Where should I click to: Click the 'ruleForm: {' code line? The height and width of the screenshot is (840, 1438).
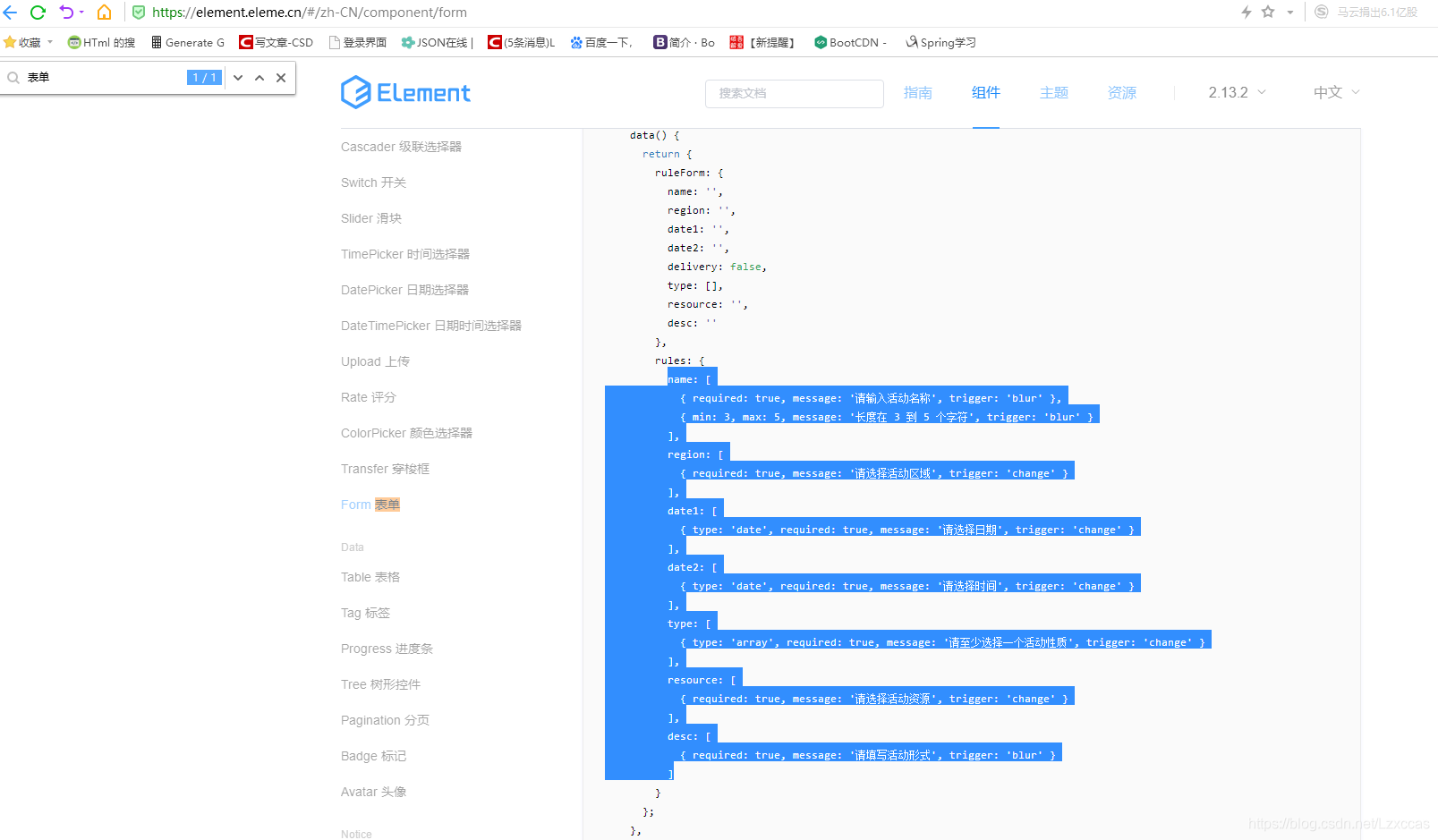[689, 173]
